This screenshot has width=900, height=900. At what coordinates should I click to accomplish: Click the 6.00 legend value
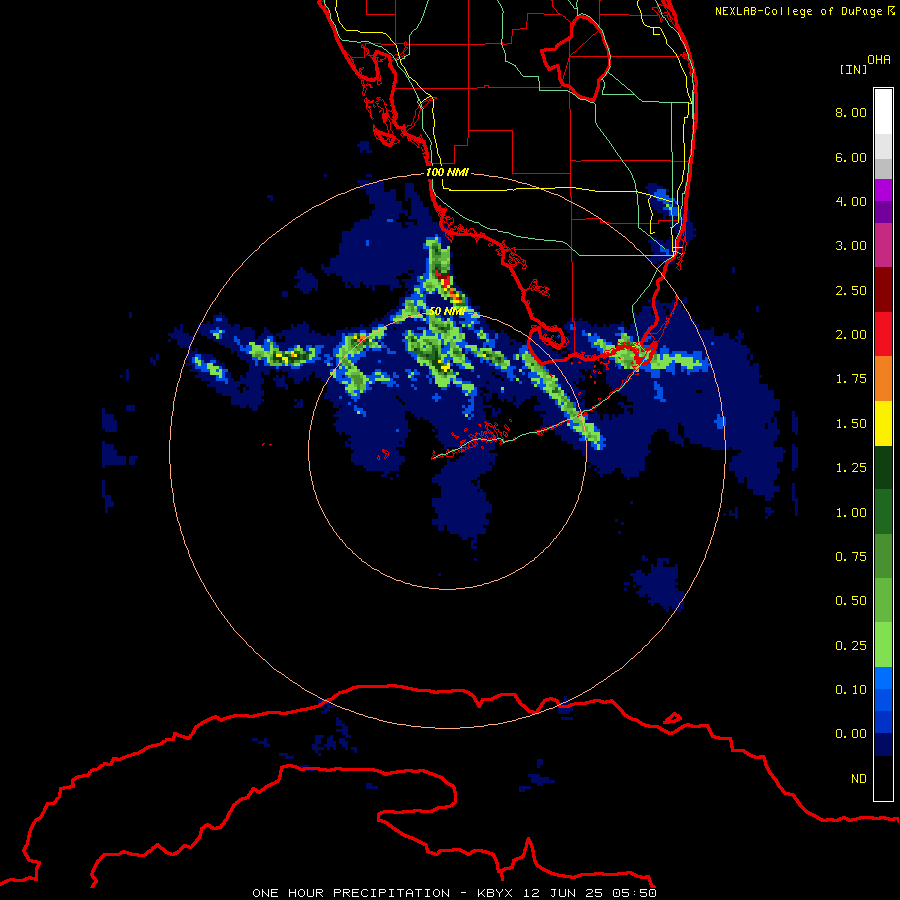(851, 157)
